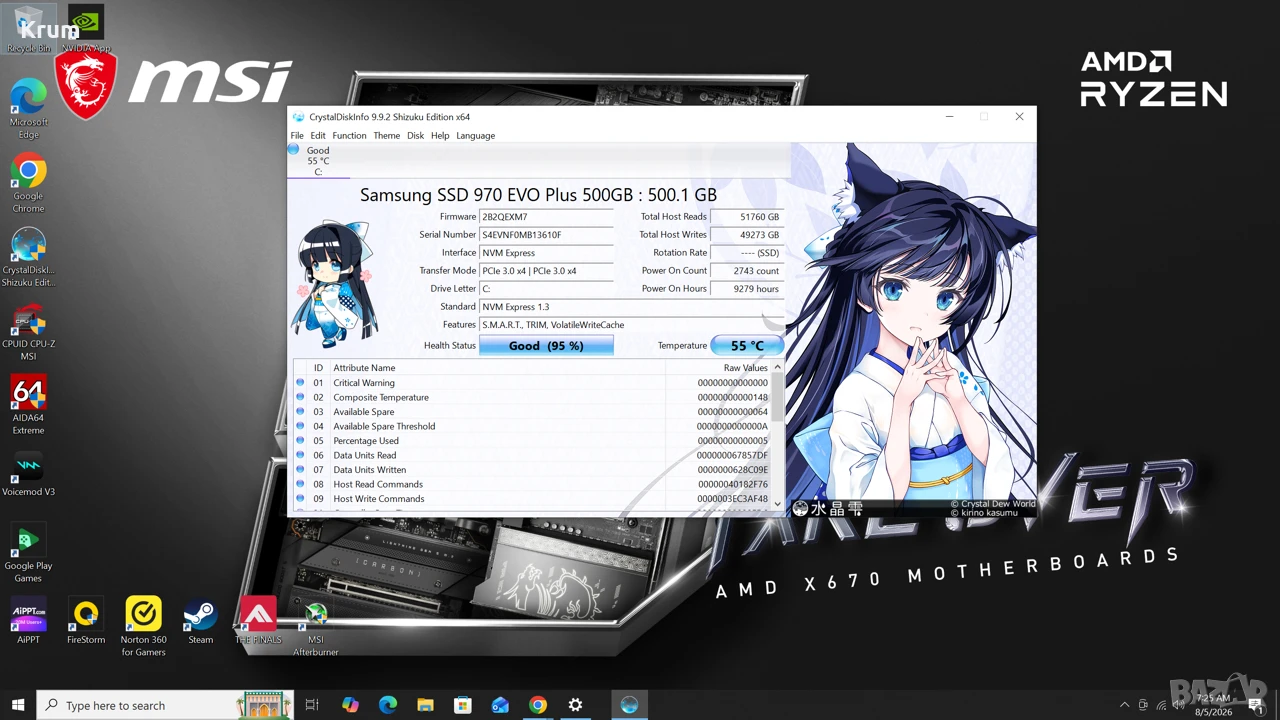The height and width of the screenshot is (720, 1280).
Task: Open the AiPPT desktop icon
Action: (x=28, y=621)
